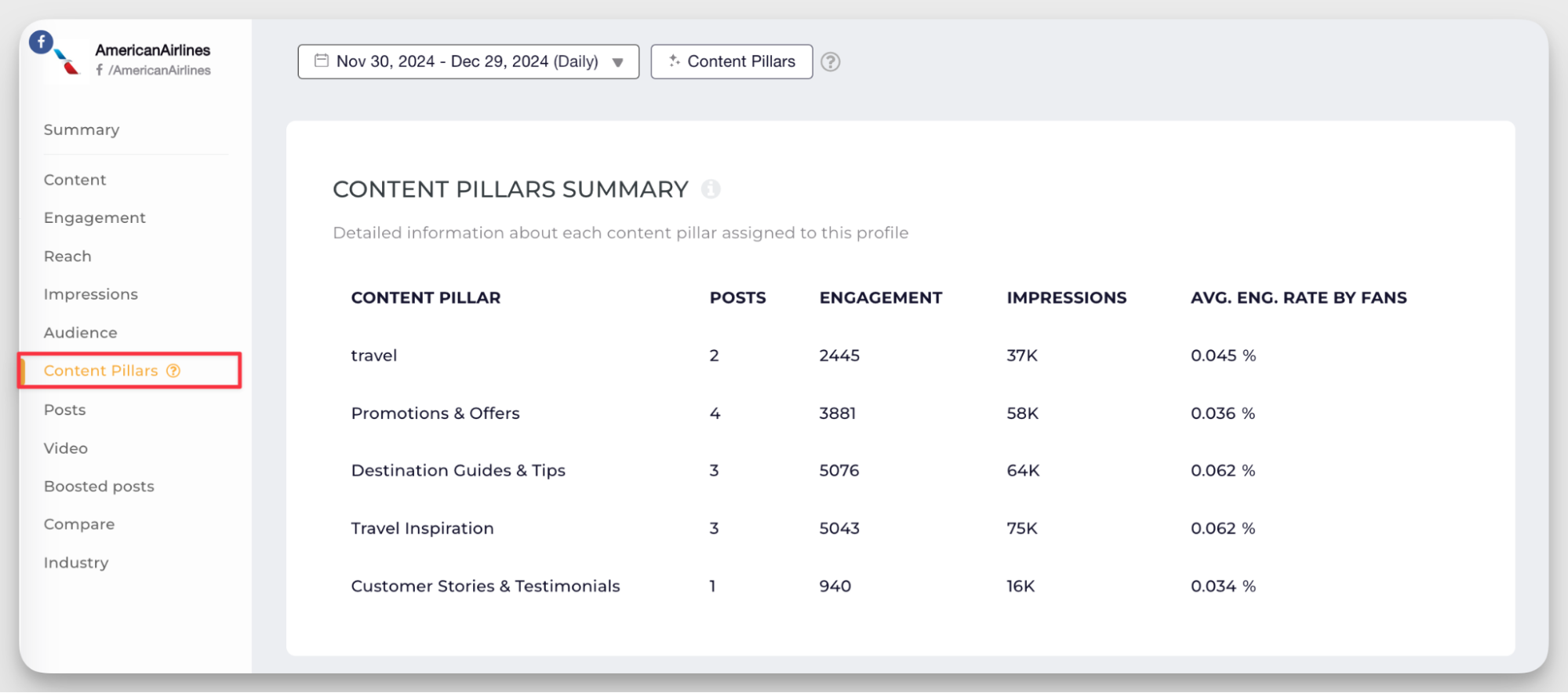Select the Promotions & Offers pillar

coord(435,414)
